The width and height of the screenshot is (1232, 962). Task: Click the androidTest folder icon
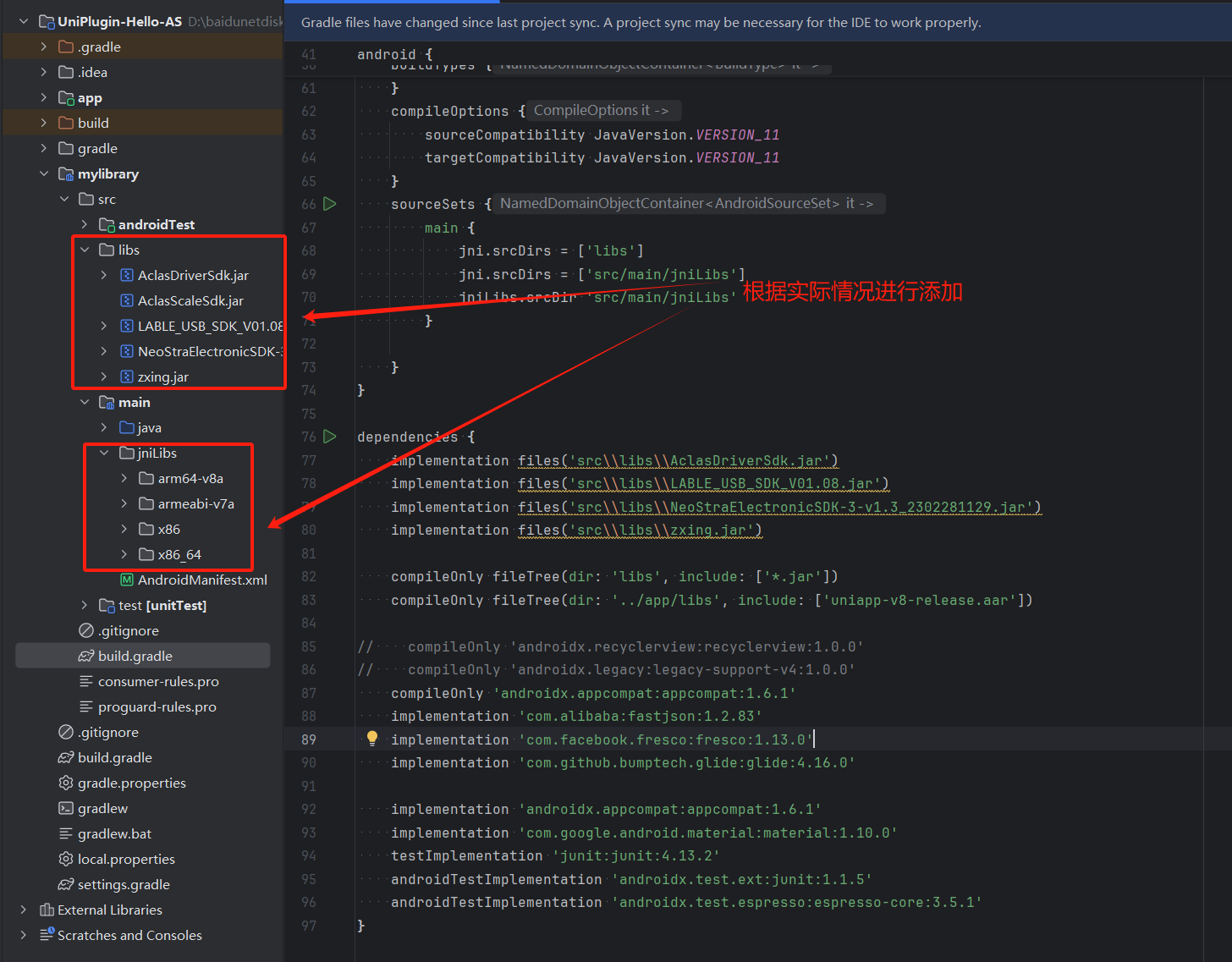pos(107,224)
